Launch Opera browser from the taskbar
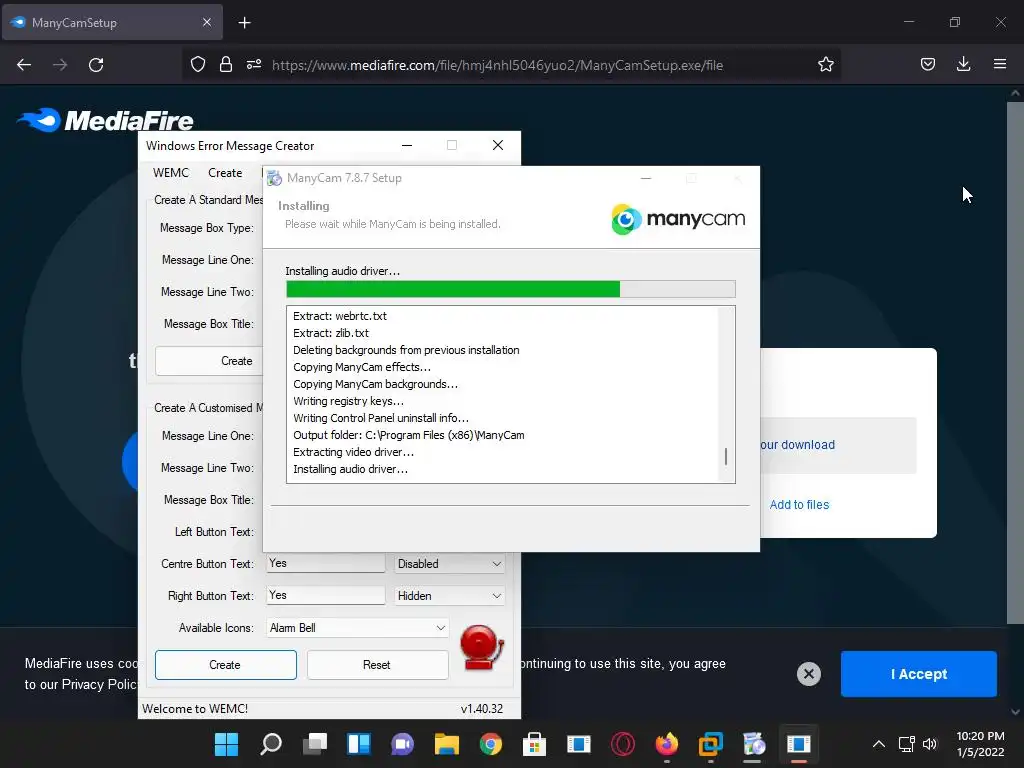Image resolution: width=1024 pixels, height=768 pixels. (x=622, y=744)
